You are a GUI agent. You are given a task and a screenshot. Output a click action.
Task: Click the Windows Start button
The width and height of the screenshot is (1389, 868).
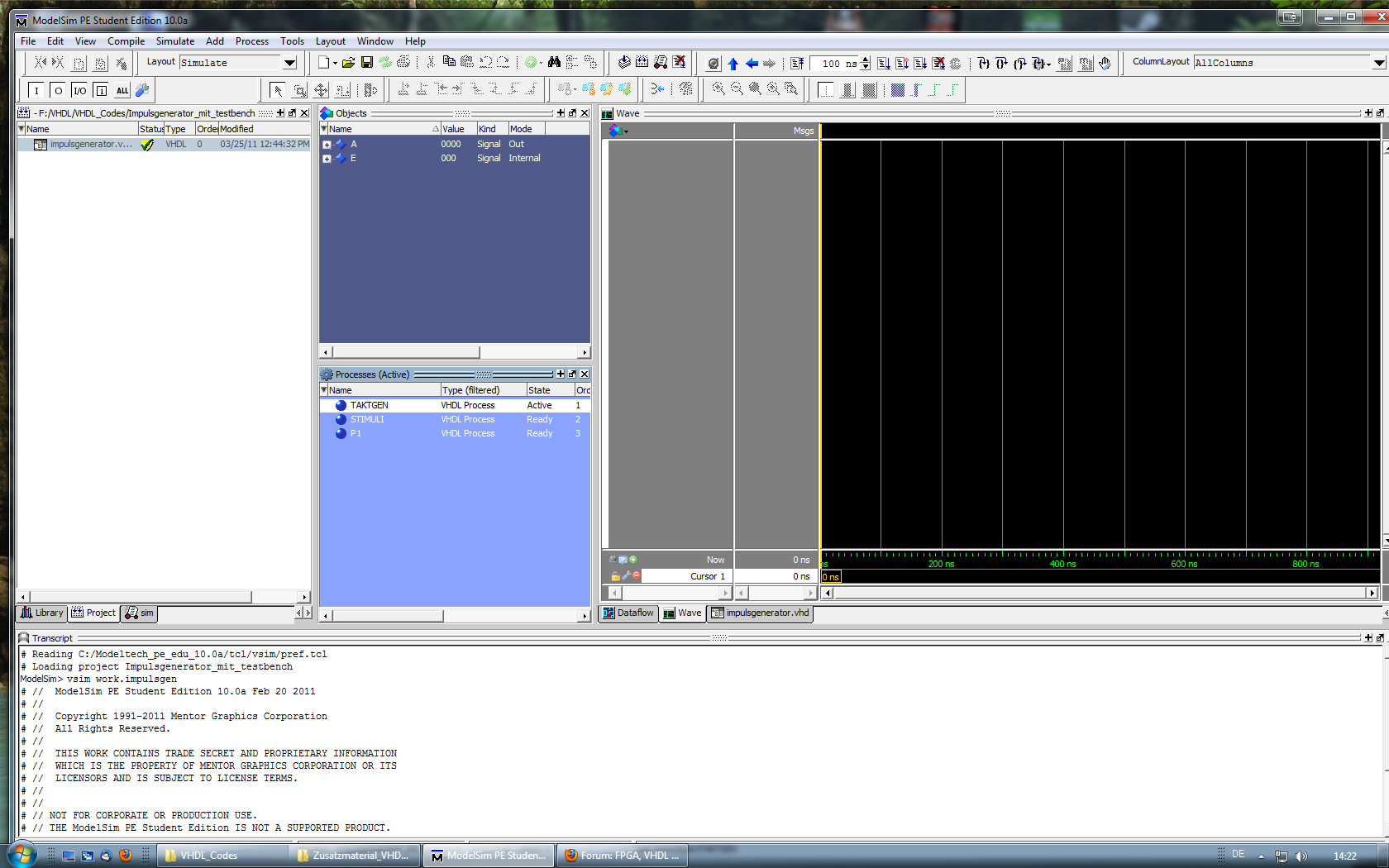[x=22, y=854]
